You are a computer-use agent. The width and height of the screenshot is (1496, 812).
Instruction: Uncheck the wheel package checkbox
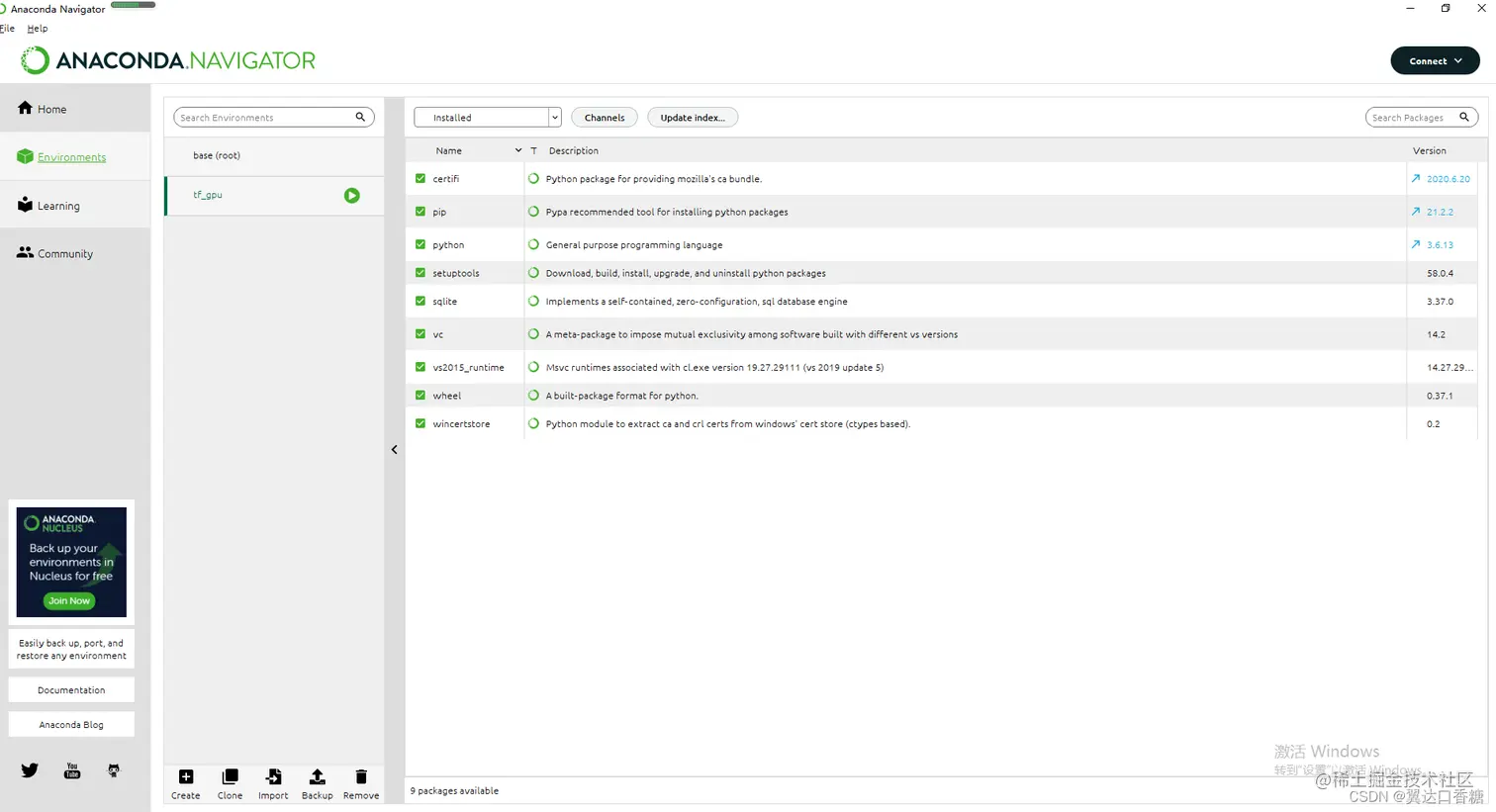click(421, 396)
